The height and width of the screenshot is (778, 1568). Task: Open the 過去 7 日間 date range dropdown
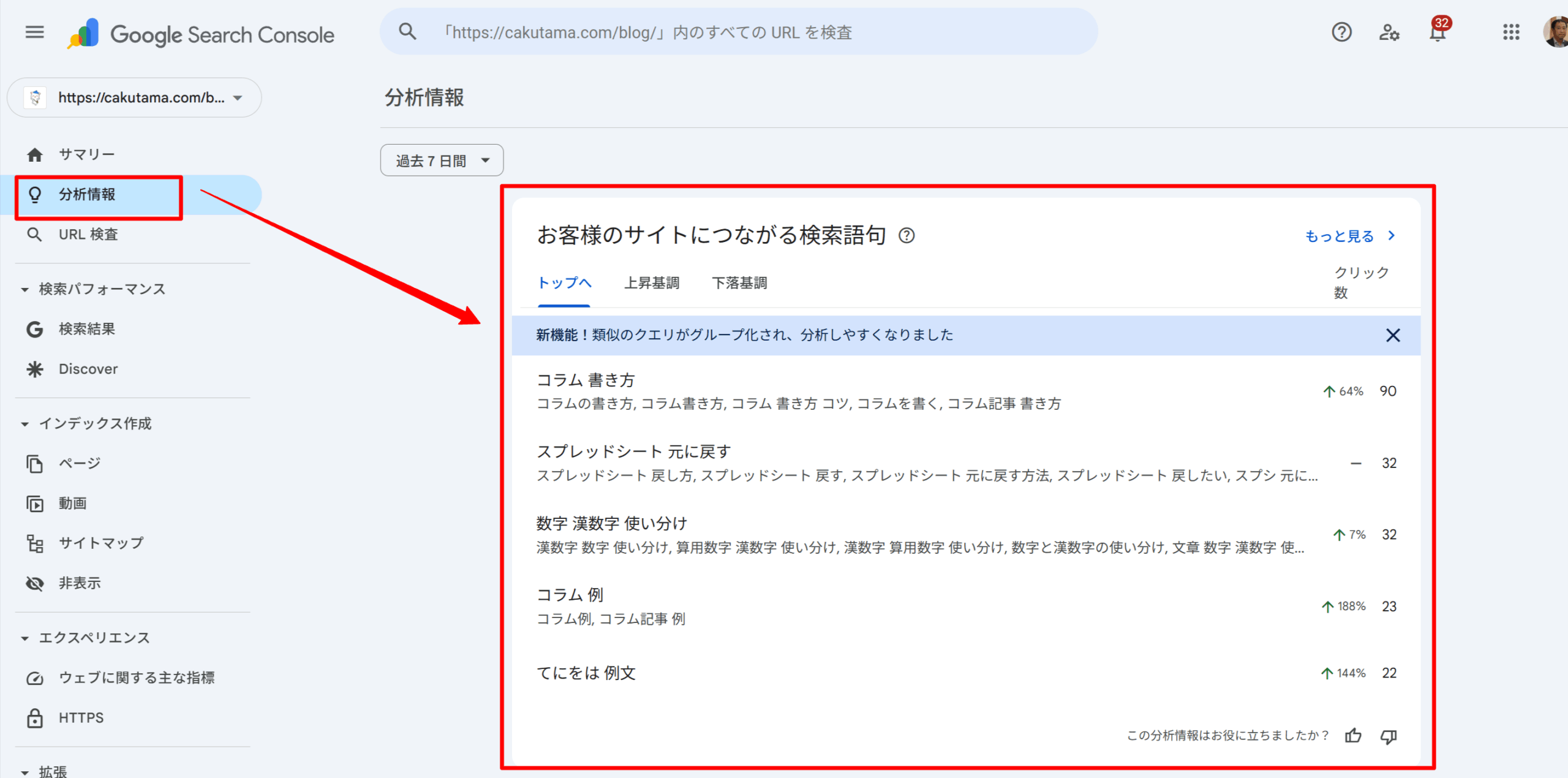coord(442,161)
